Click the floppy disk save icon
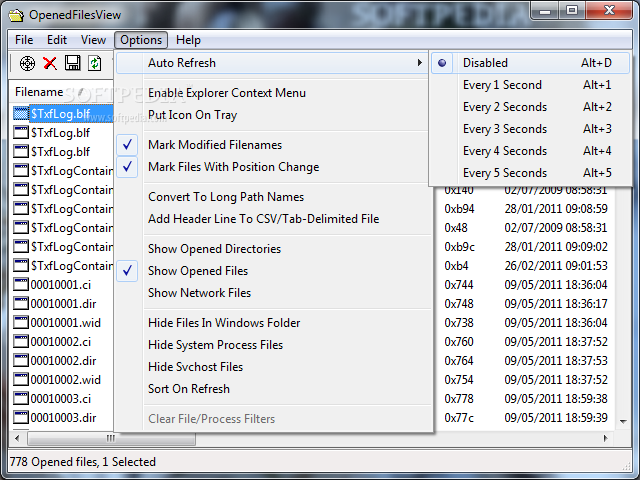This screenshot has height=480, width=640. 73,63
